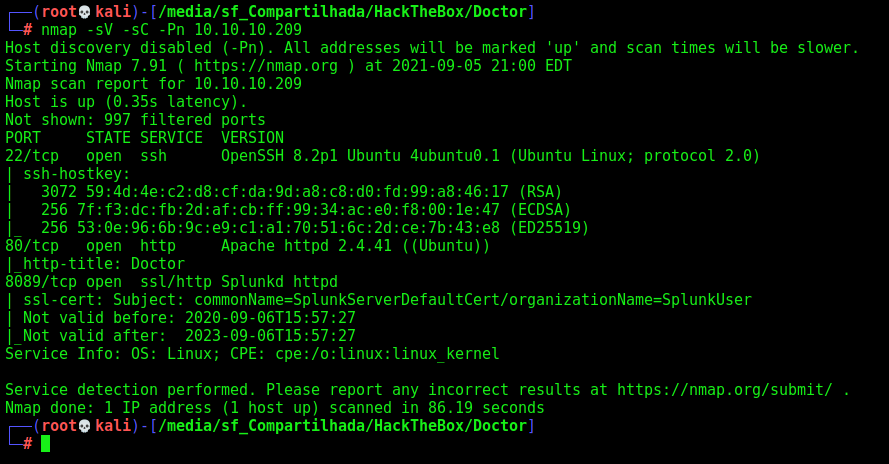Click the nmap -sV -sC -Pn command text
This screenshot has height=464, width=889.
point(171,29)
